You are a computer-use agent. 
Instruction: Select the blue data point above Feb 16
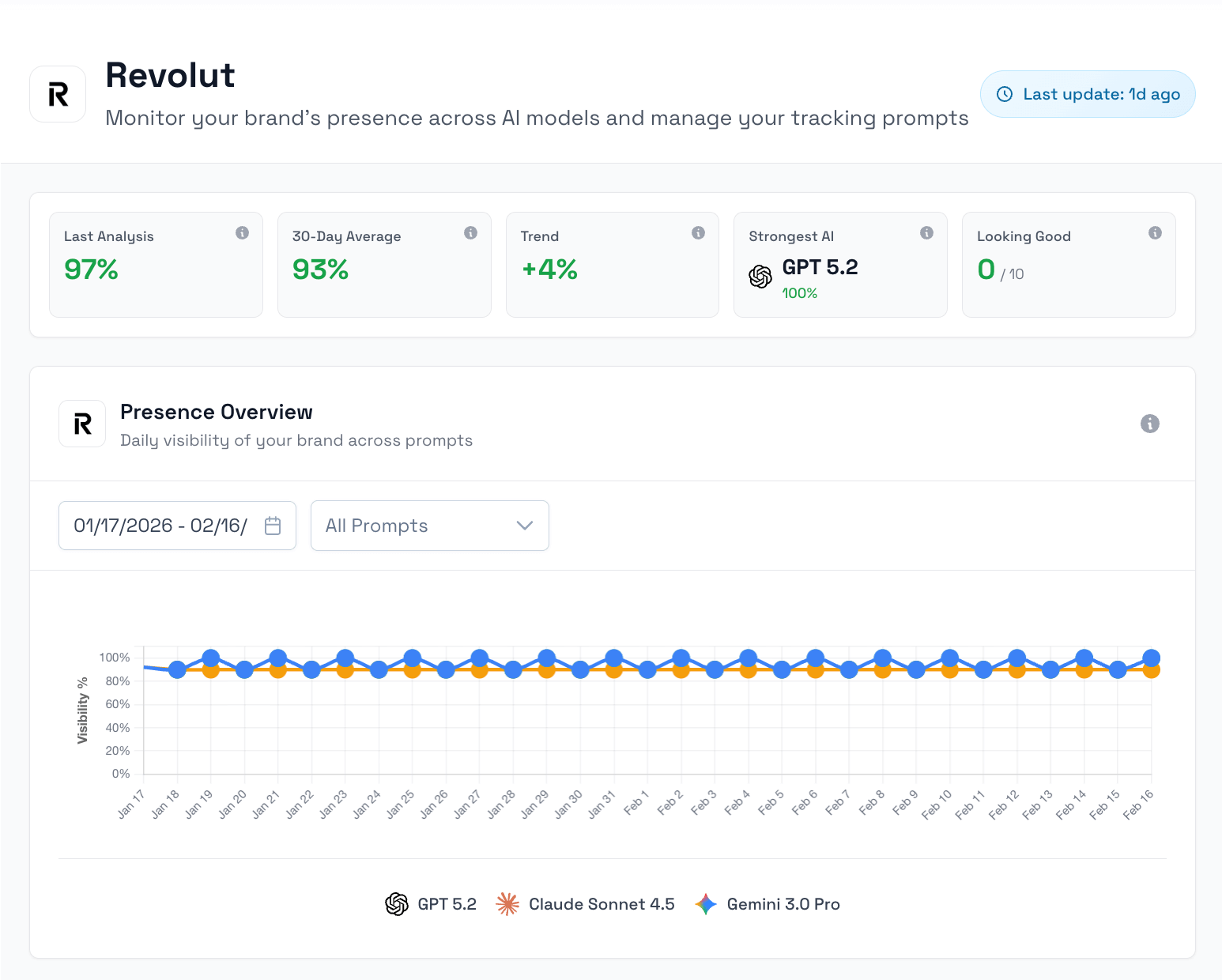[x=1151, y=656]
